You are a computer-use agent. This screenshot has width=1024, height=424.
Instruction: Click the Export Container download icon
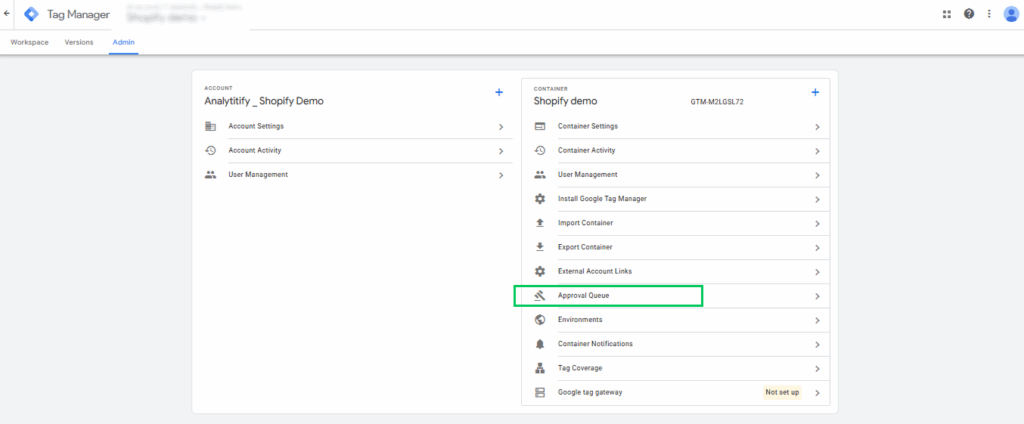point(539,248)
